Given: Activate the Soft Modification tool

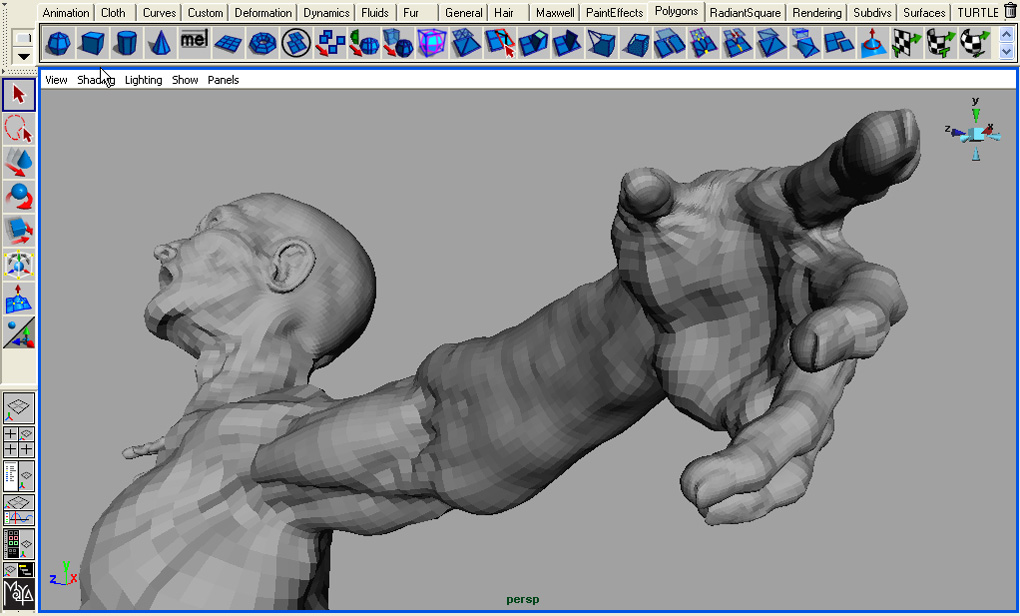Looking at the screenshot, I should coord(19,299).
